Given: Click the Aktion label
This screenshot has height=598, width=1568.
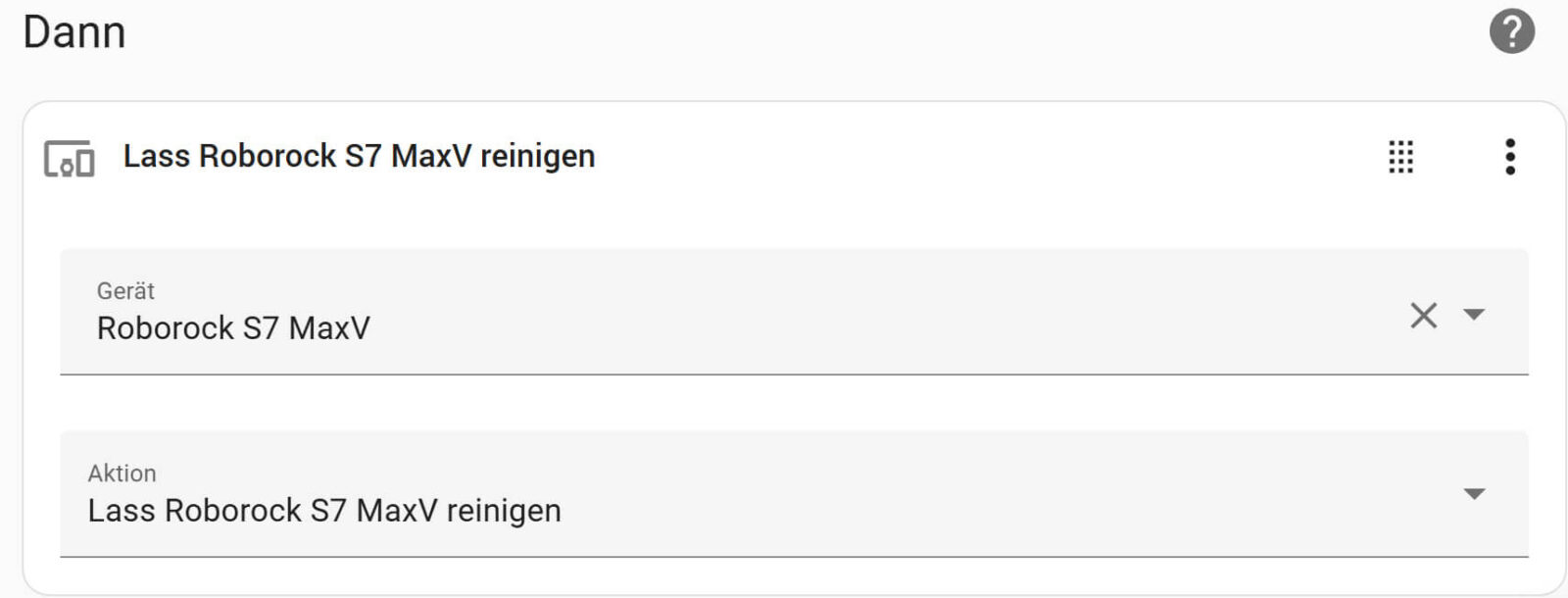Looking at the screenshot, I should point(122,473).
